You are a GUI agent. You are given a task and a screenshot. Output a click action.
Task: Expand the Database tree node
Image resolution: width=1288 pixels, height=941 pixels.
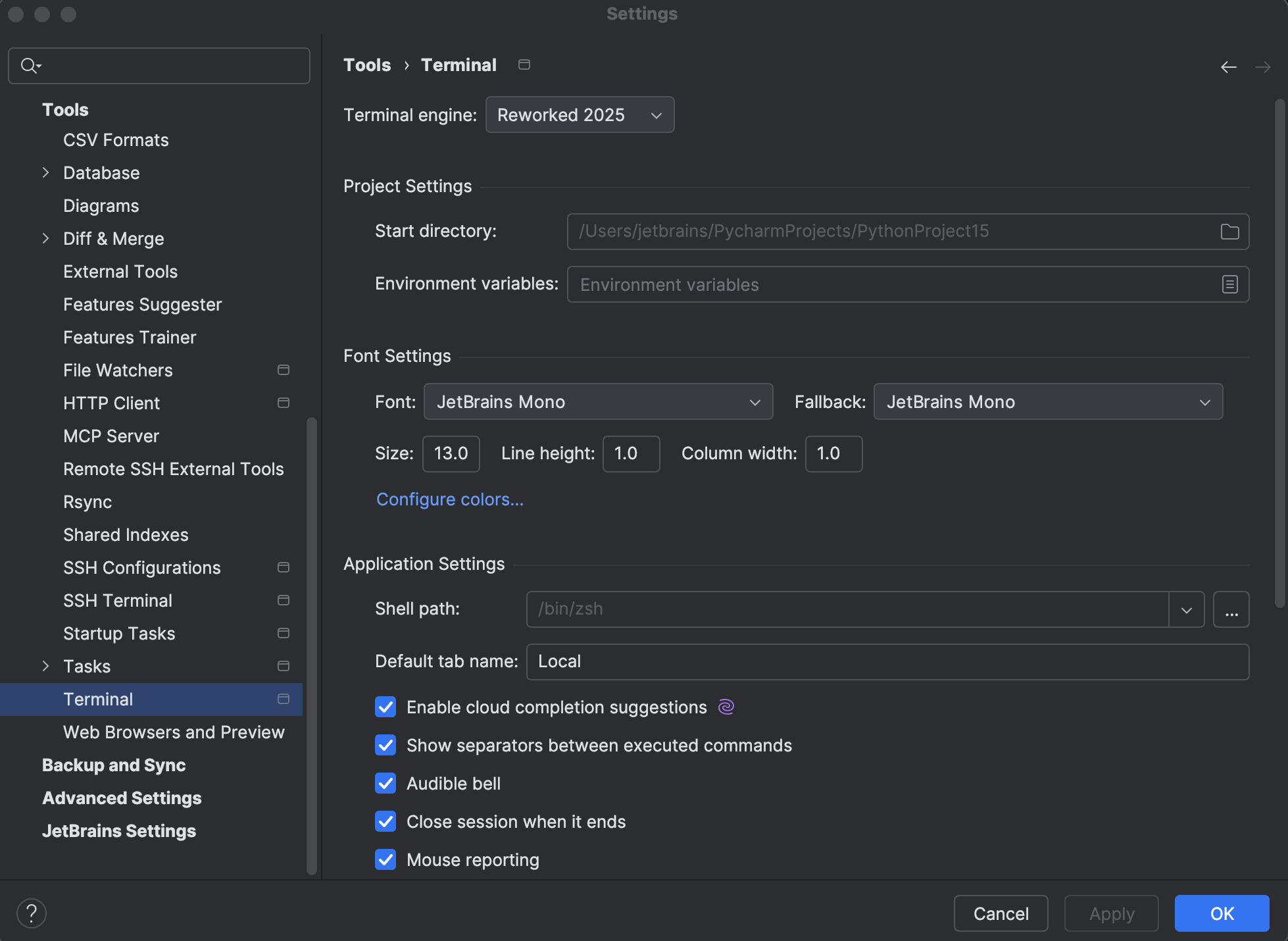[45, 172]
